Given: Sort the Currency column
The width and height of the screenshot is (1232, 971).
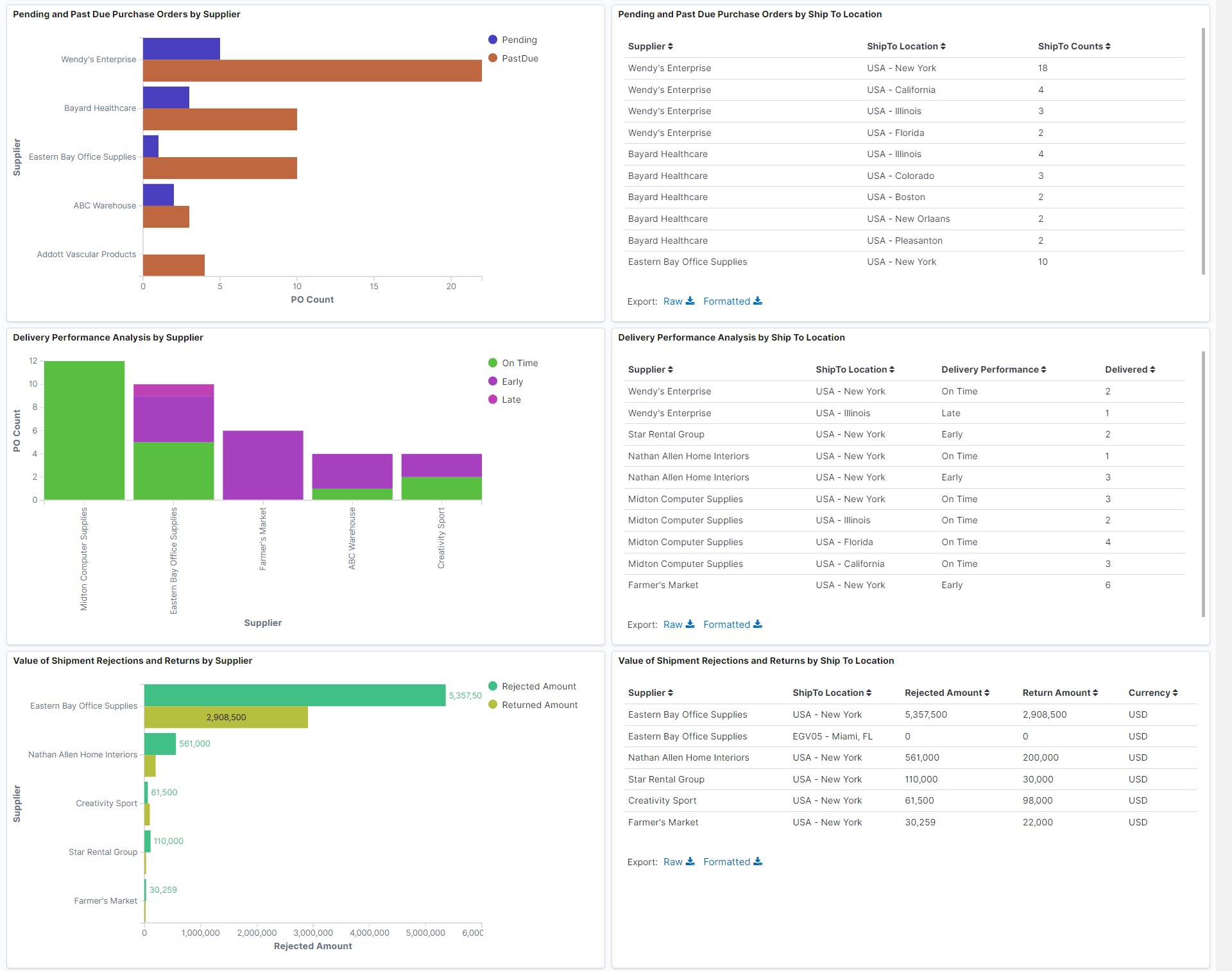Looking at the screenshot, I should [x=1176, y=693].
